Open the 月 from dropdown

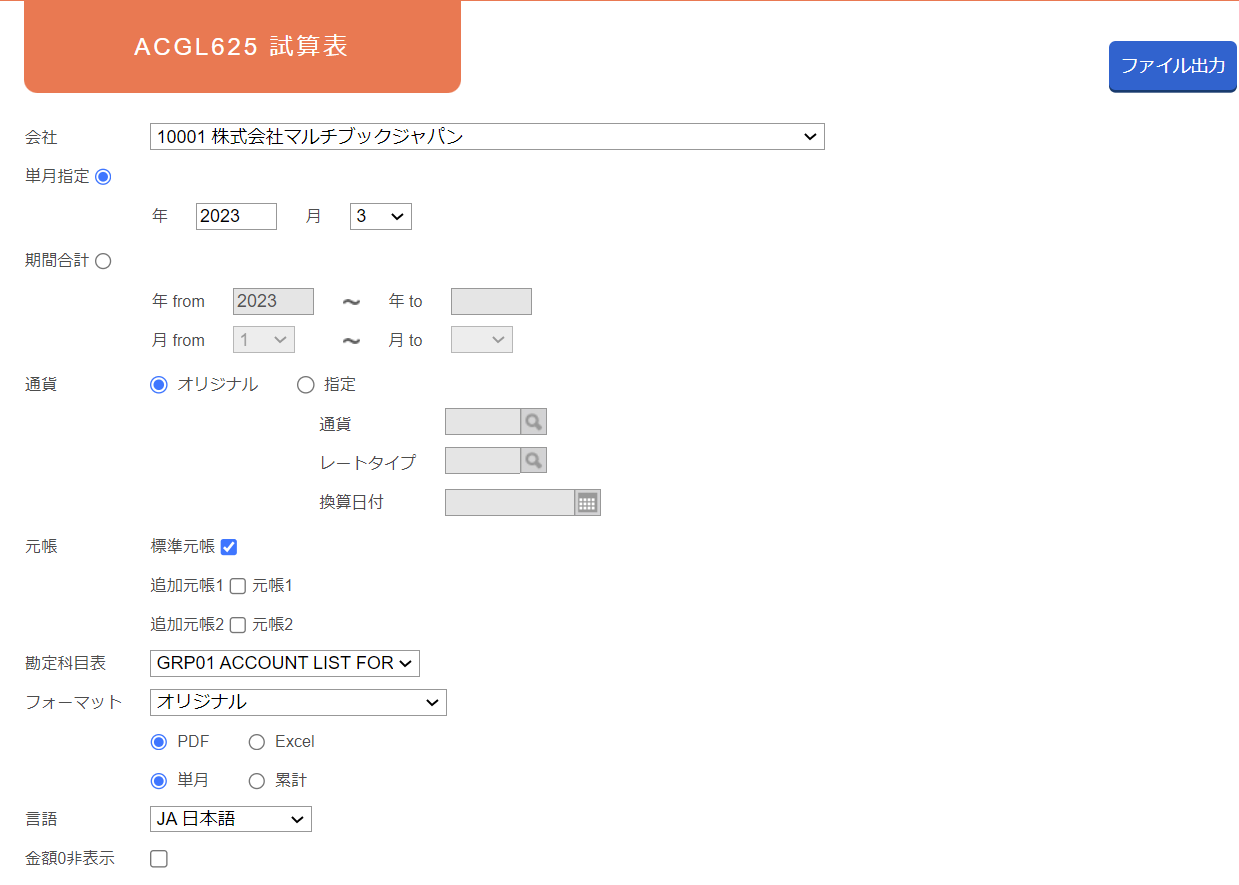[264, 340]
